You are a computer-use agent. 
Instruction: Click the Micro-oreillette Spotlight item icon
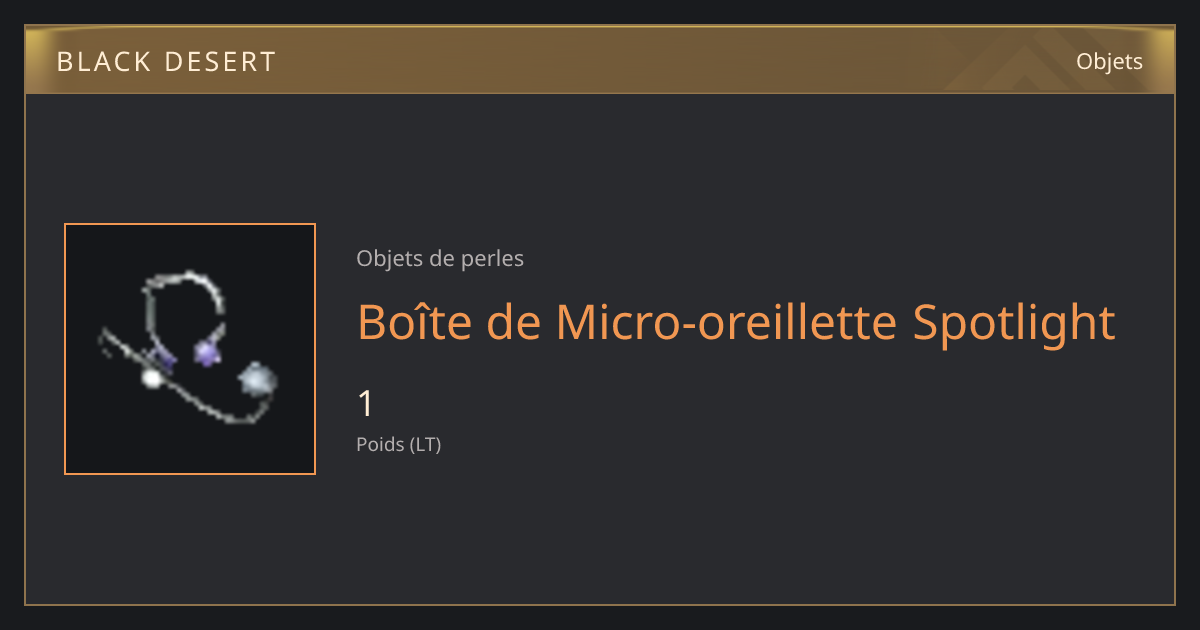[x=190, y=349]
